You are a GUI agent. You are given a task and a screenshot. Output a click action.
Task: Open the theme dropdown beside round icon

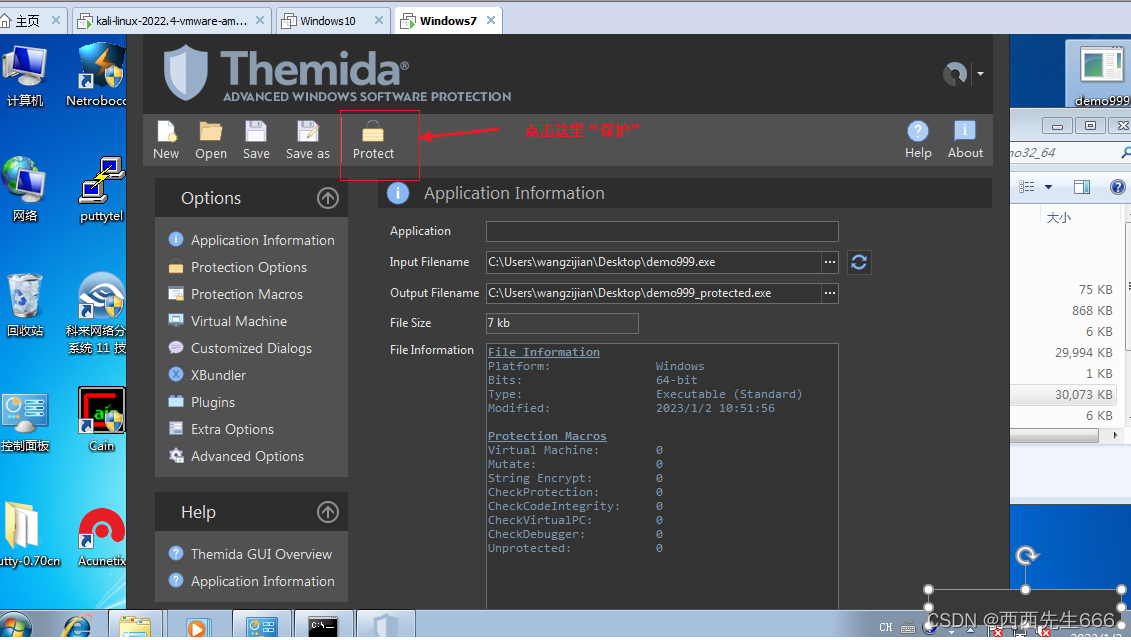click(x=980, y=74)
